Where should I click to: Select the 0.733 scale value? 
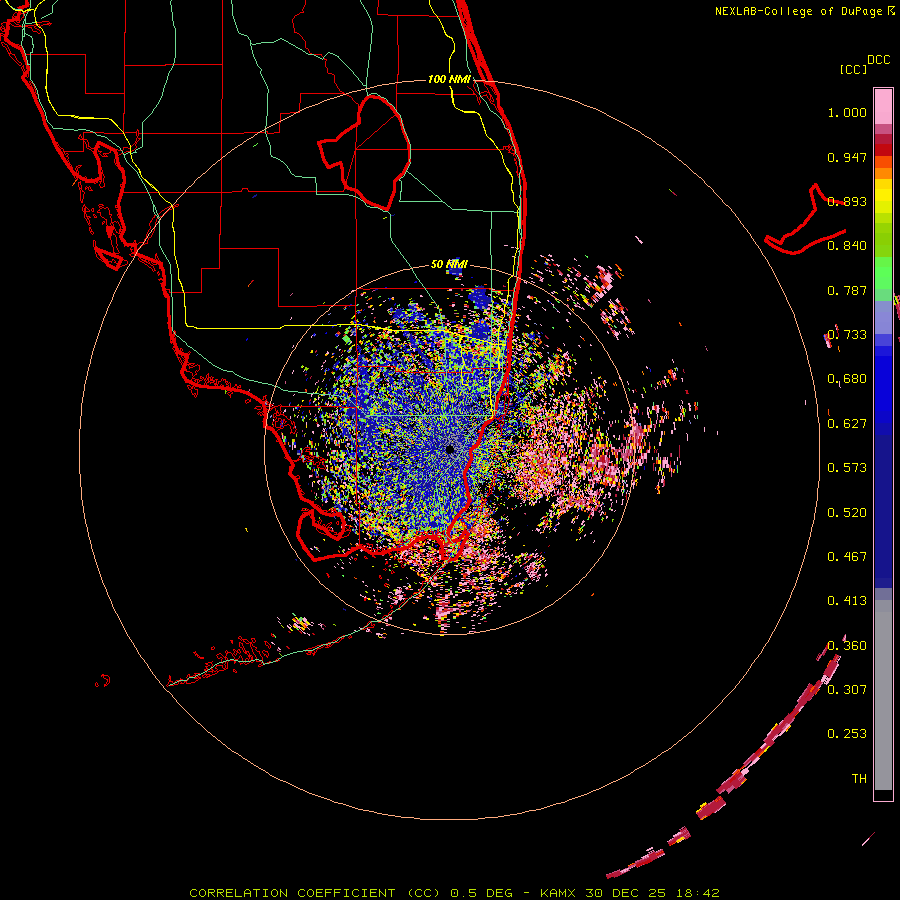point(847,335)
